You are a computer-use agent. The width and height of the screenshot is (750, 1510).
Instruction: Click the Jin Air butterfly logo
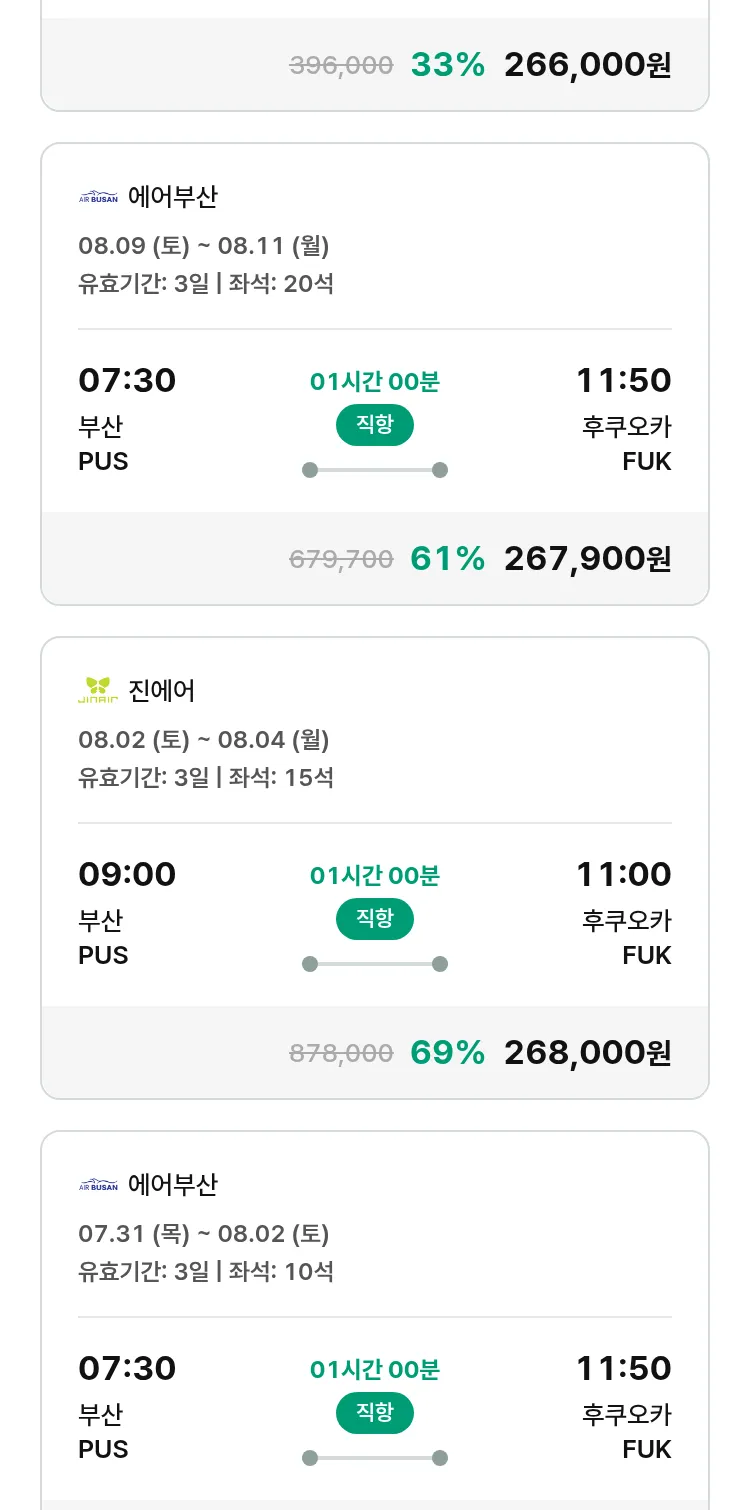tap(98, 690)
